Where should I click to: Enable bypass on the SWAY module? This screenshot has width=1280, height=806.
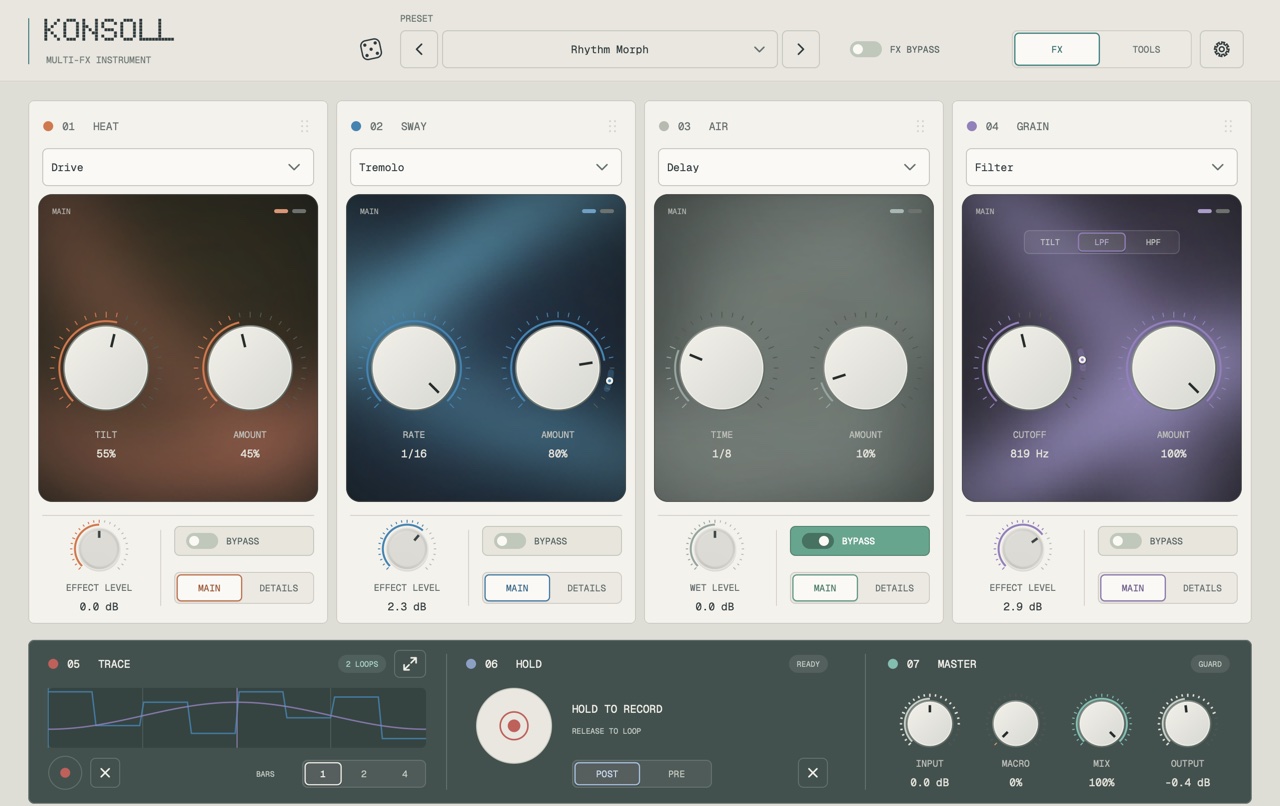point(552,541)
